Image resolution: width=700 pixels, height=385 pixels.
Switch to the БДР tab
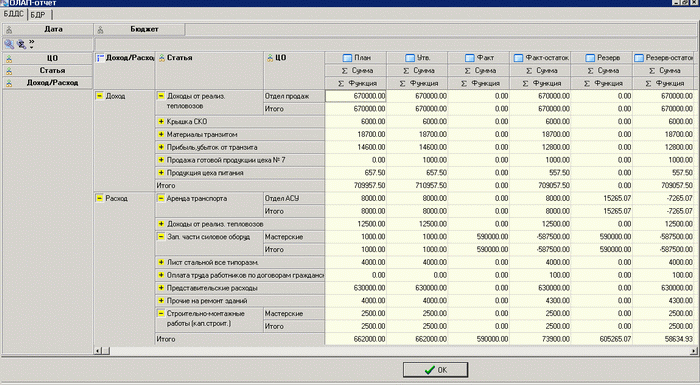[38, 15]
